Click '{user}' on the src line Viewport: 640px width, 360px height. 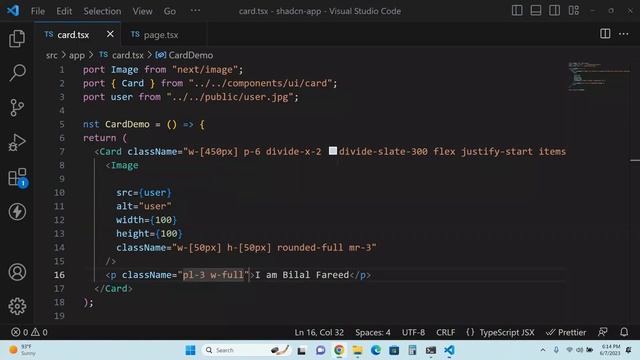(x=155, y=192)
